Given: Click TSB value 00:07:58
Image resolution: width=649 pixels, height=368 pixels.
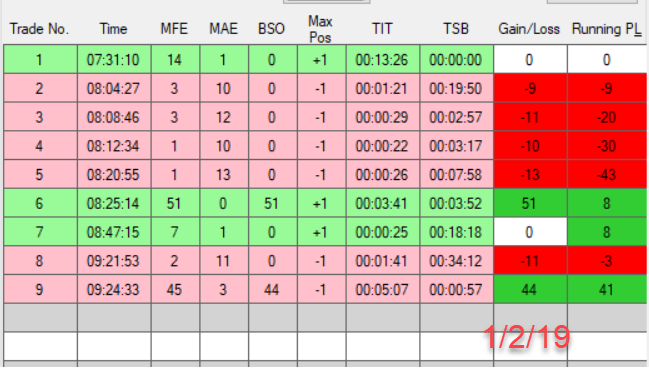Looking at the screenshot, I should pos(457,174).
